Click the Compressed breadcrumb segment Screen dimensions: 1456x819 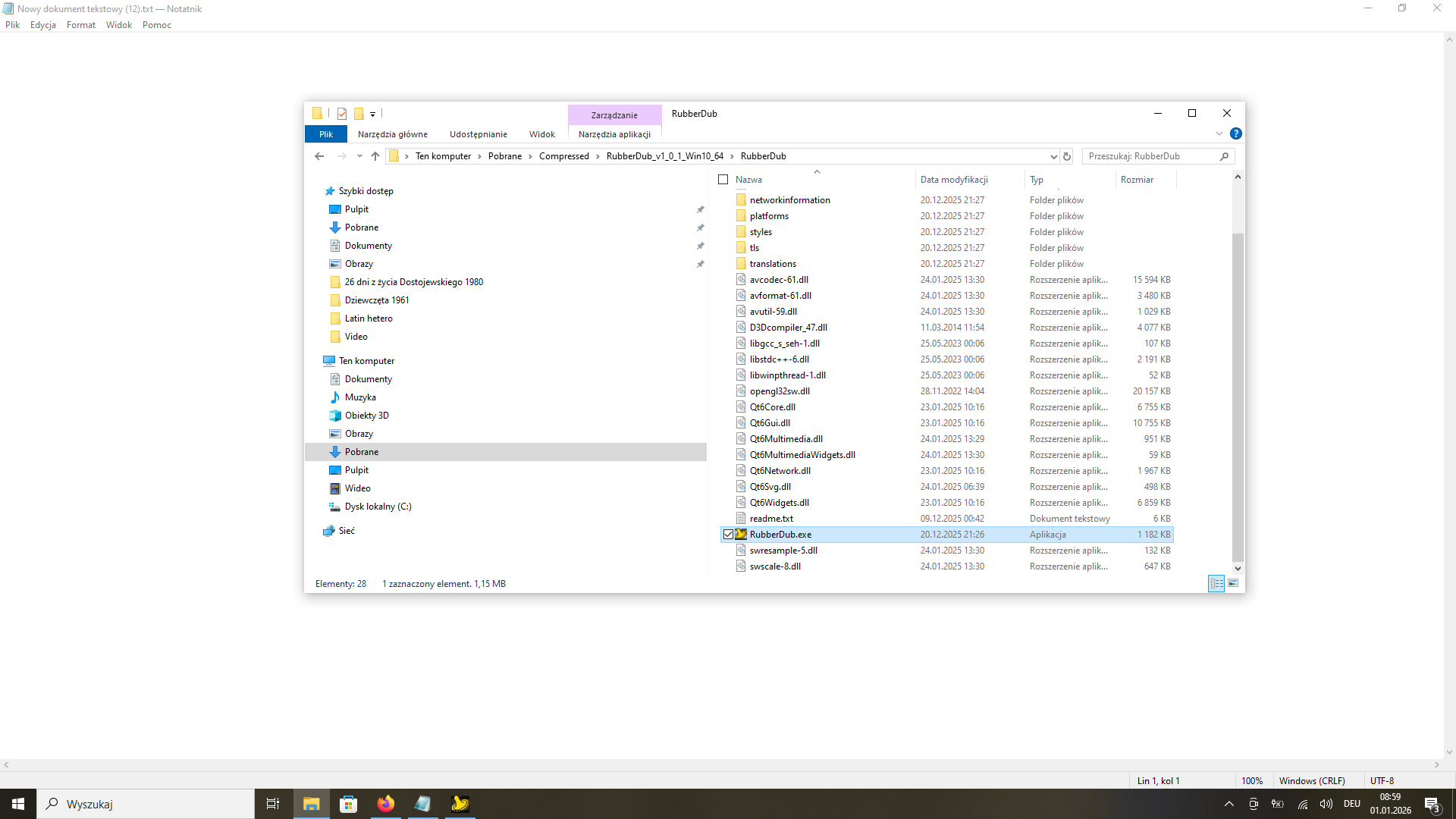pos(563,156)
